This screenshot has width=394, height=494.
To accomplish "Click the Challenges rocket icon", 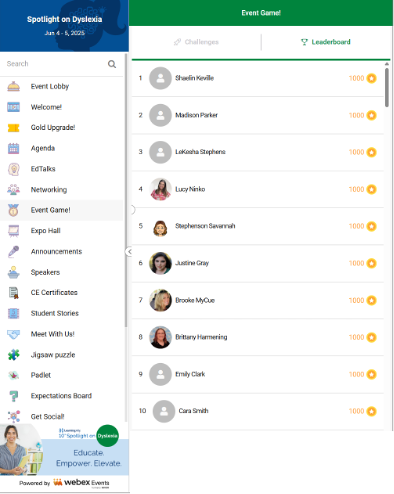I will click(x=177, y=42).
